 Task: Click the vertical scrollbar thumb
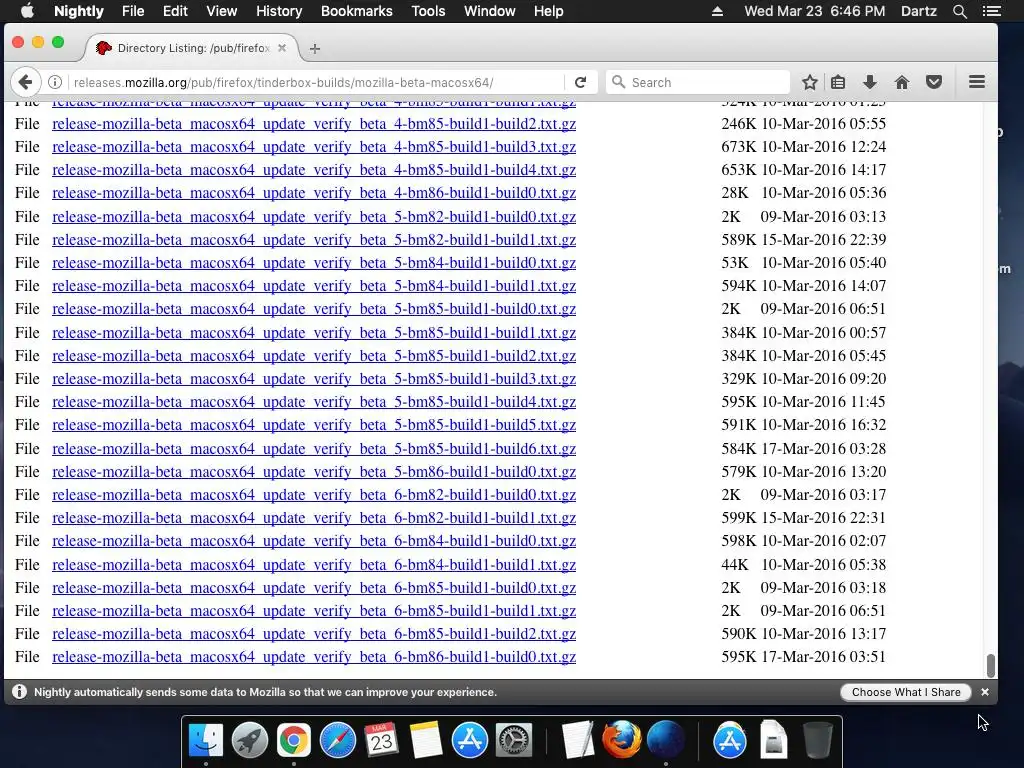coord(991,665)
